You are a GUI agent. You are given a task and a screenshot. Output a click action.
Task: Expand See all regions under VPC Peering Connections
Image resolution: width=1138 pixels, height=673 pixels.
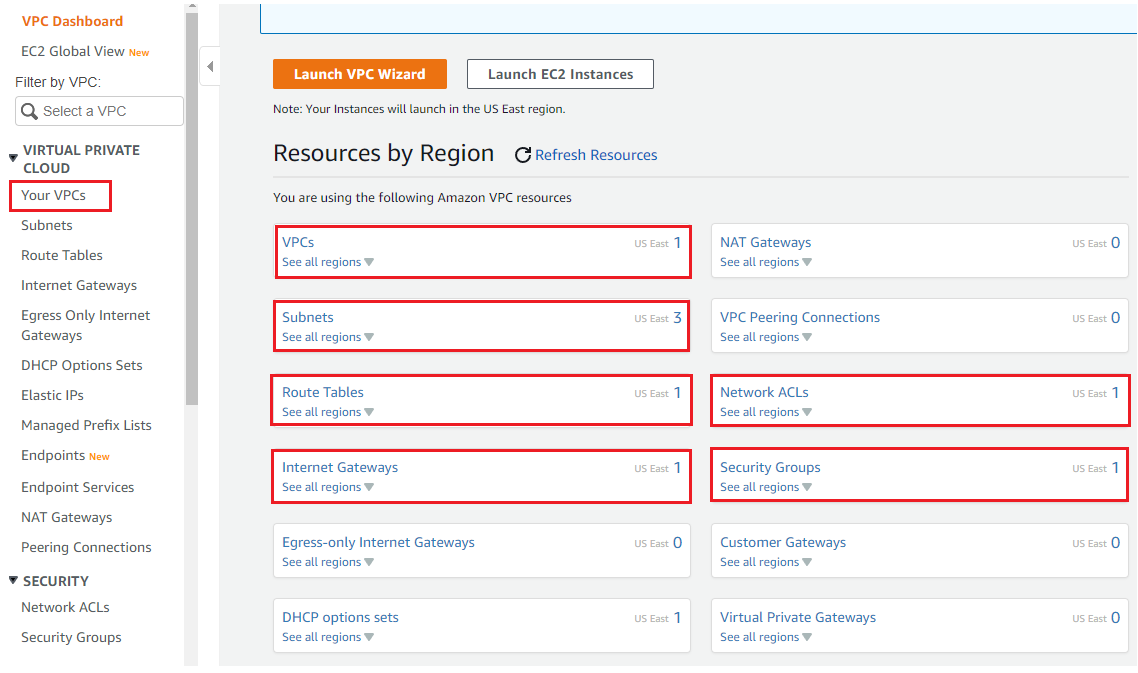[x=766, y=337]
